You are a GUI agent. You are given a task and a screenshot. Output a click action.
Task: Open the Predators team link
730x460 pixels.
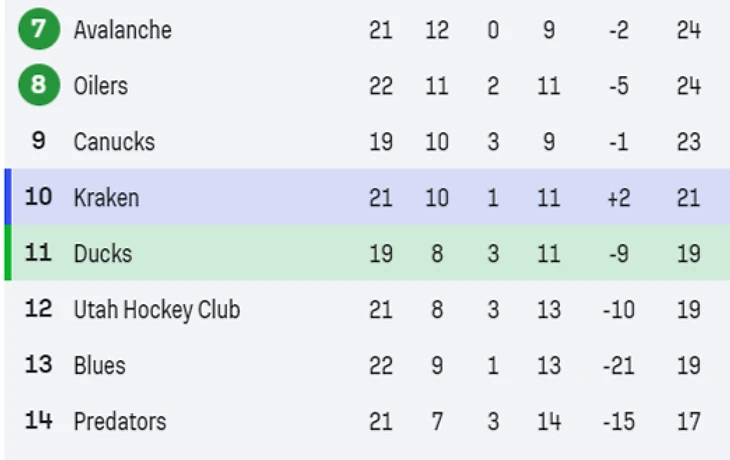119,422
